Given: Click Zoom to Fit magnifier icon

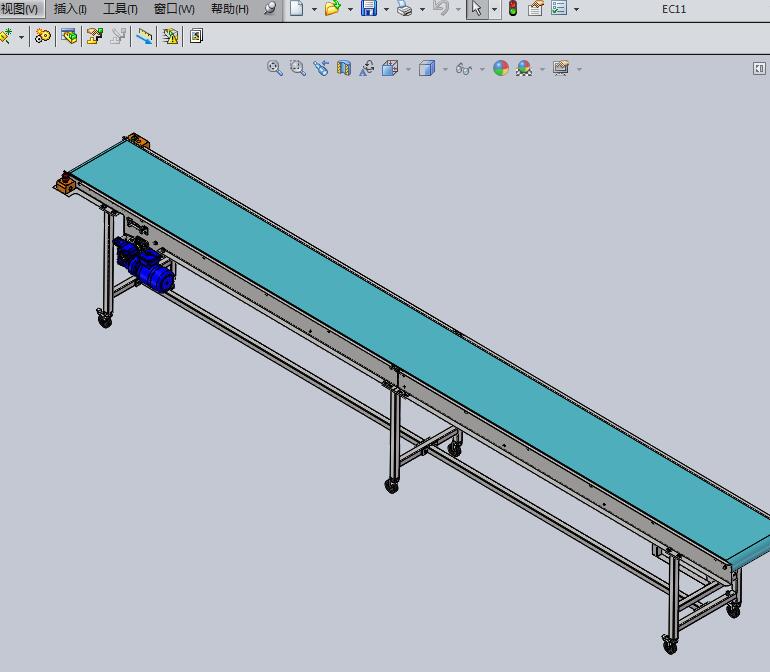Looking at the screenshot, I should (275, 68).
